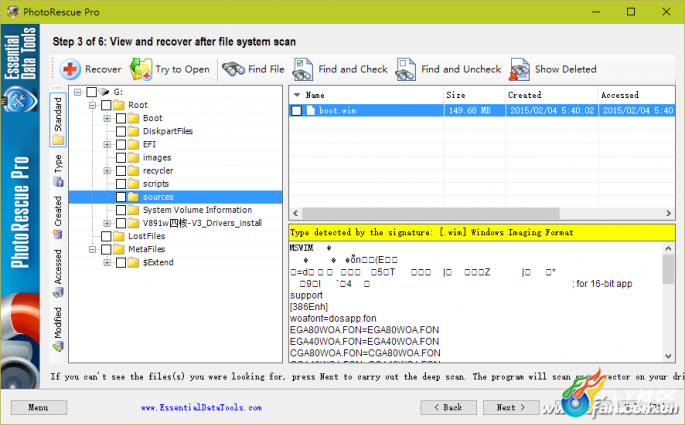Click the preview pane scroll down arrow
The width and height of the screenshot is (685, 425).
click(668, 356)
